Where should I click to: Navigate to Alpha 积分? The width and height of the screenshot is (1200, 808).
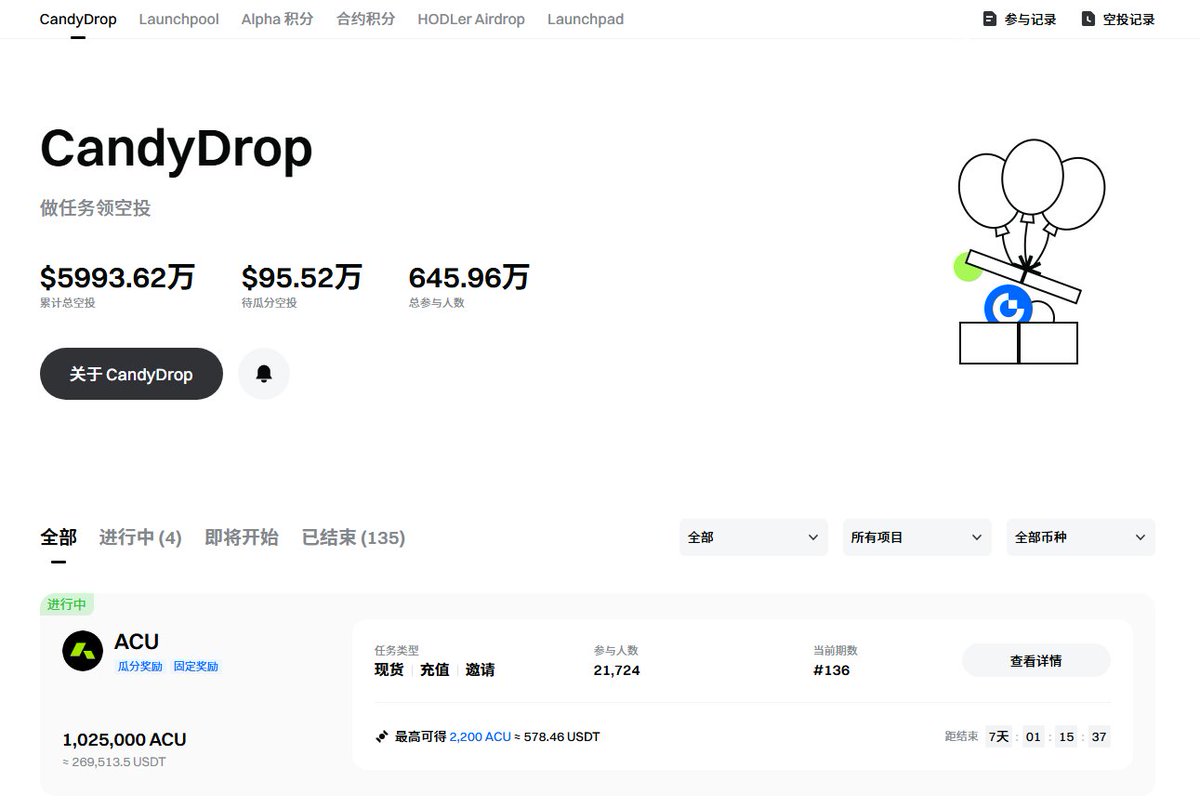(277, 18)
